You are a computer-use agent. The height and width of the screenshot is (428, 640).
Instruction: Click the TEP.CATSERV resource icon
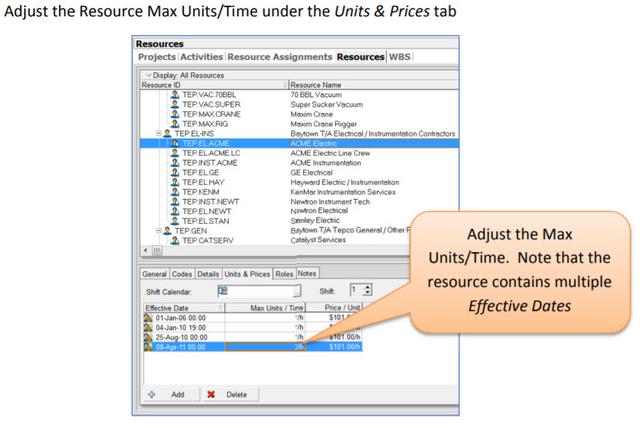[175, 240]
